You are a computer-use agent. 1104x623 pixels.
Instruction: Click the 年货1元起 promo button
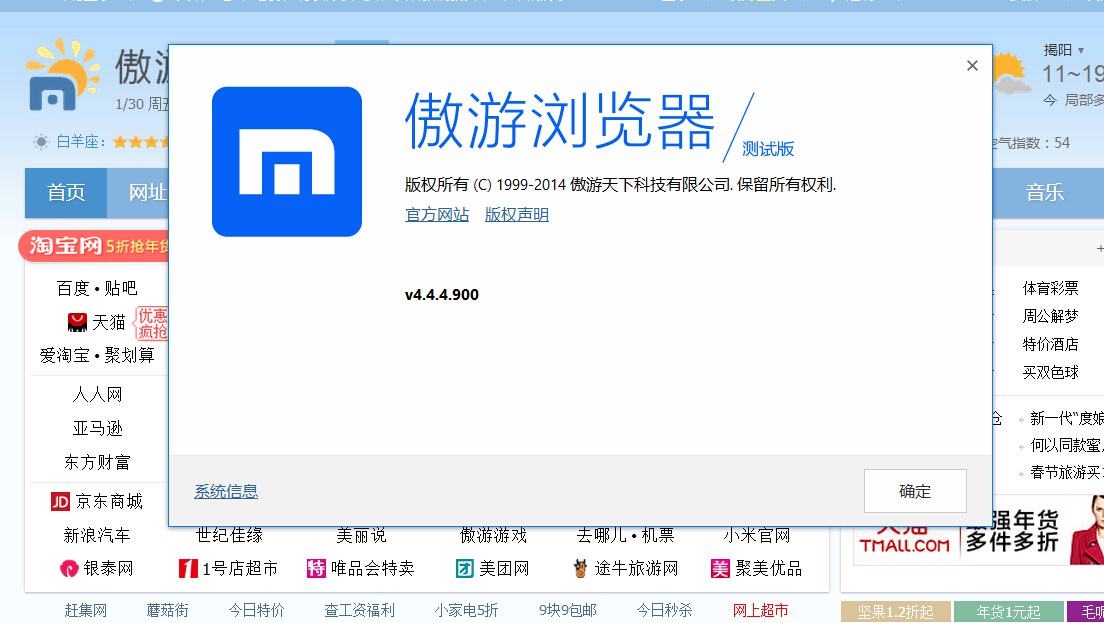click(x=1008, y=612)
